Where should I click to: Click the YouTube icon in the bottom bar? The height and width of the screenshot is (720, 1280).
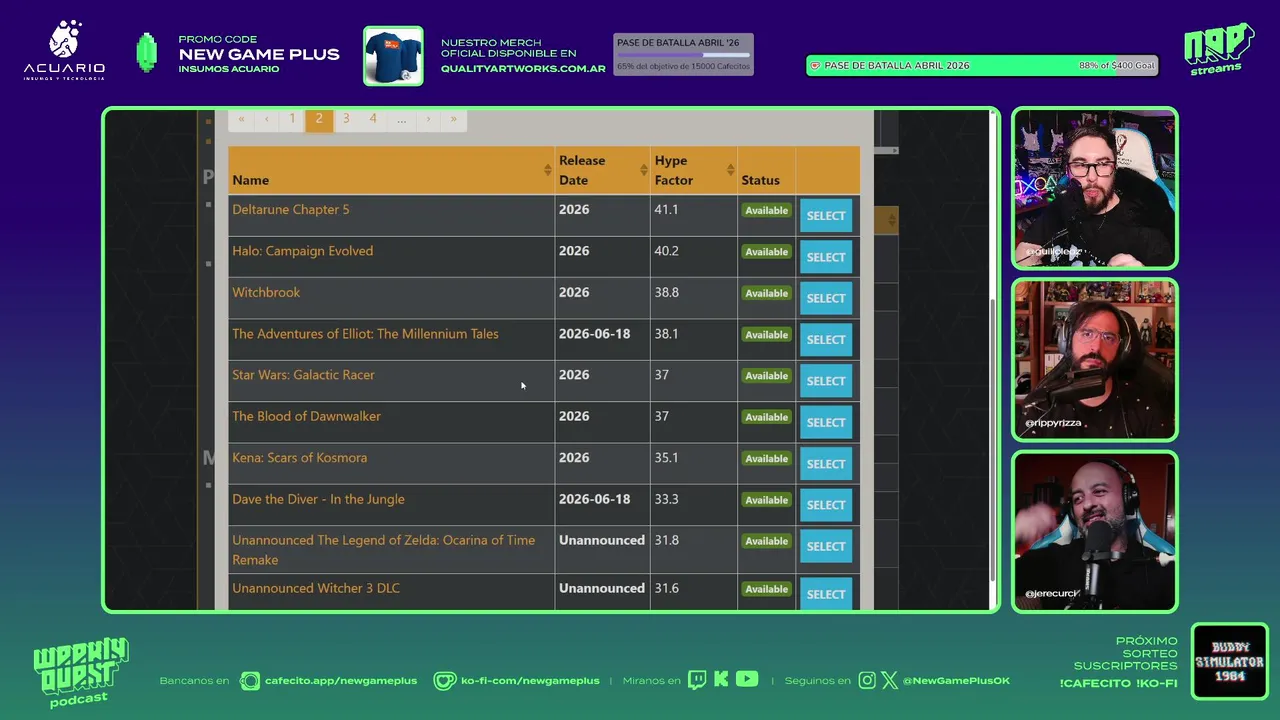click(x=747, y=679)
